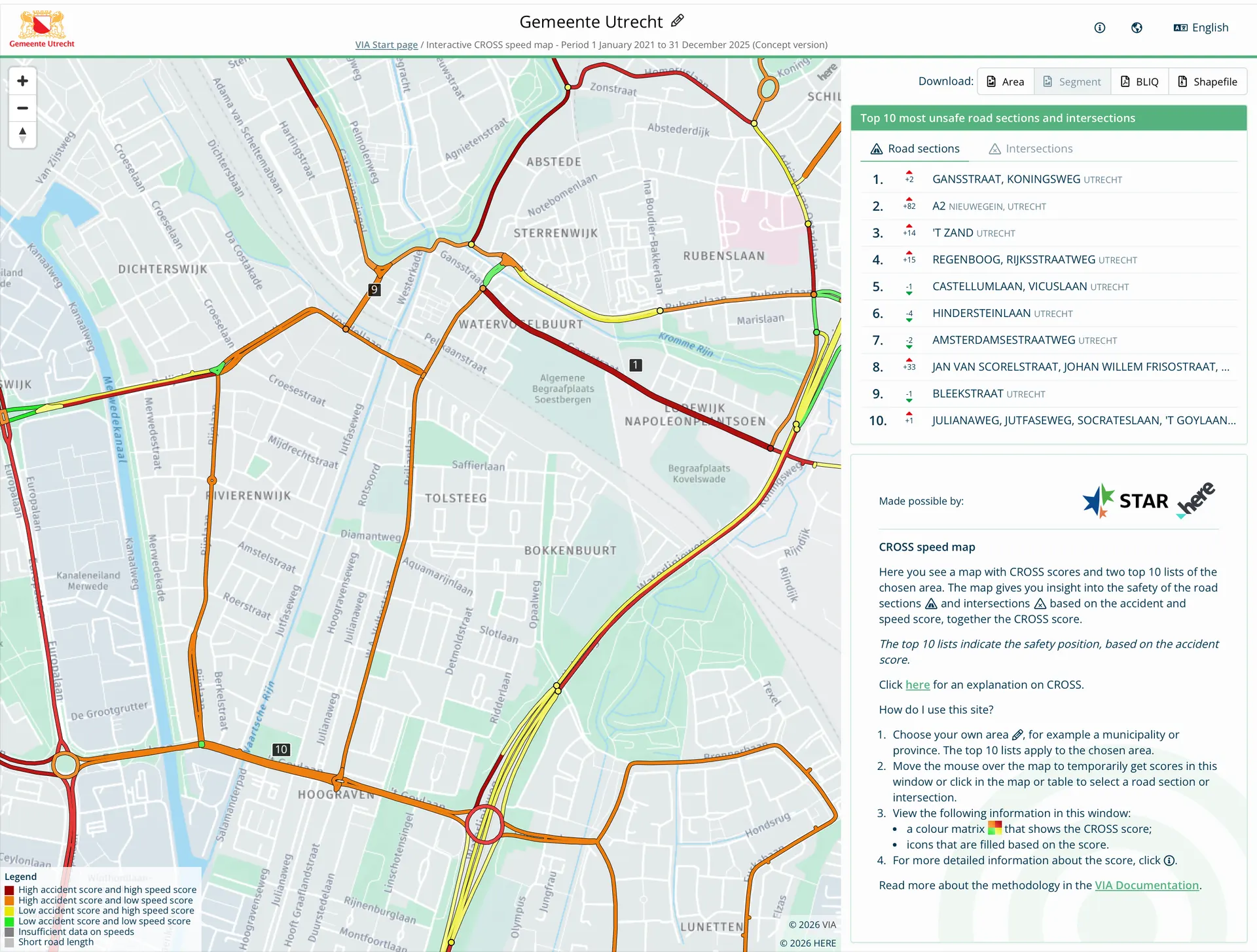The height and width of the screenshot is (952, 1257).
Task: Click map marker number 9
Action: click(x=374, y=289)
